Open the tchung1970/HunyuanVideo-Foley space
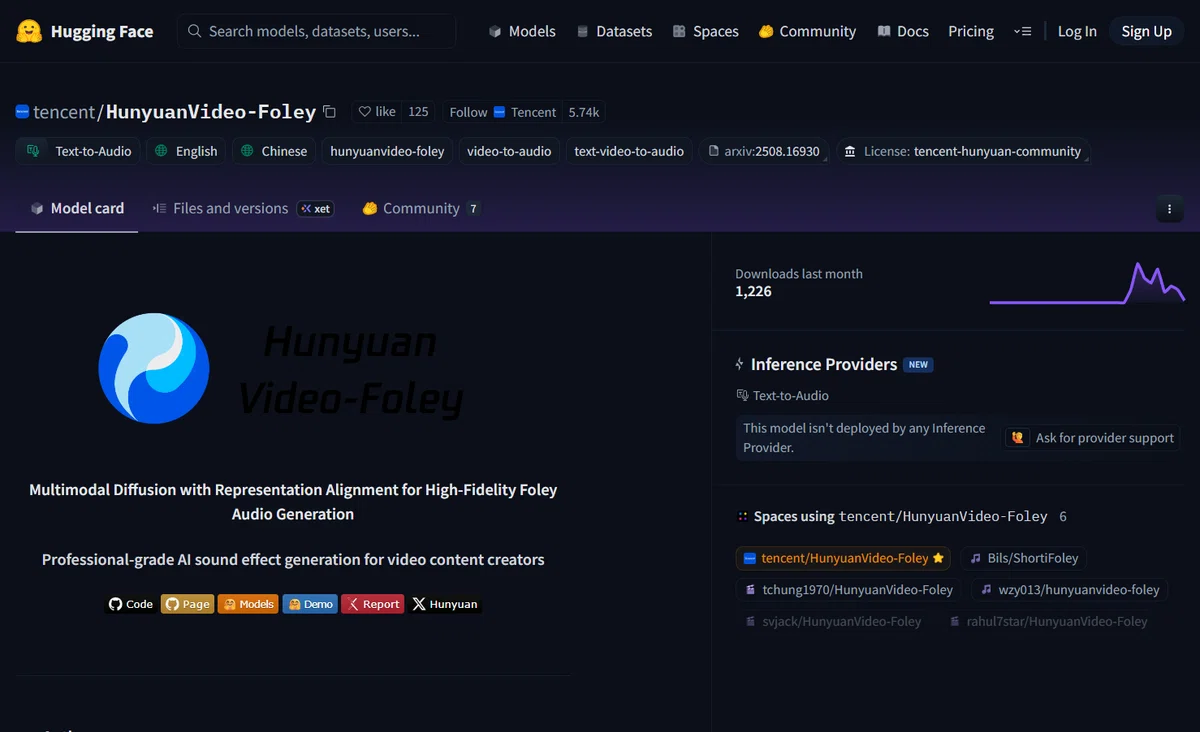This screenshot has height=732, width=1200. (x=849, y=590)
